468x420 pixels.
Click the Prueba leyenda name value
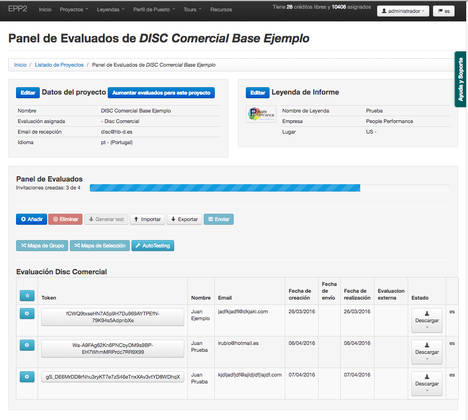point(374,110)
